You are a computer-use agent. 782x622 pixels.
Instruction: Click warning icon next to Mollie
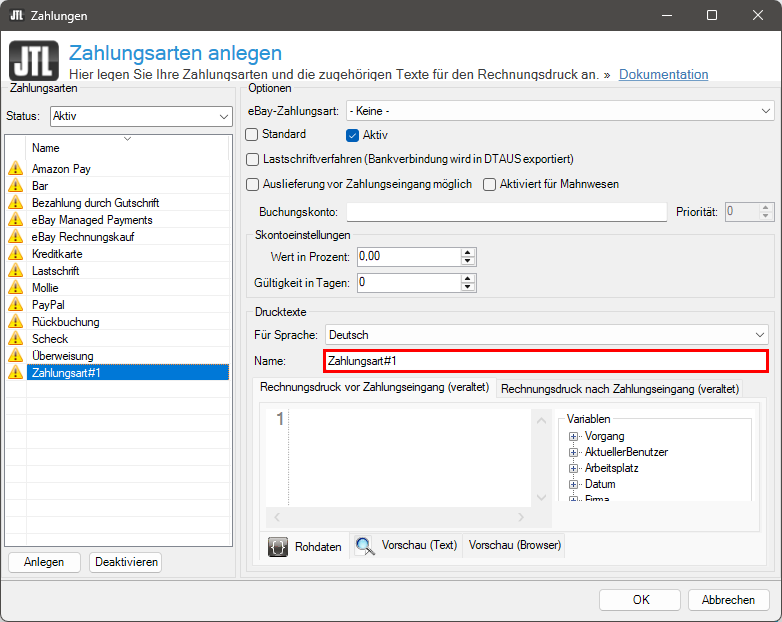click(15, 288)
